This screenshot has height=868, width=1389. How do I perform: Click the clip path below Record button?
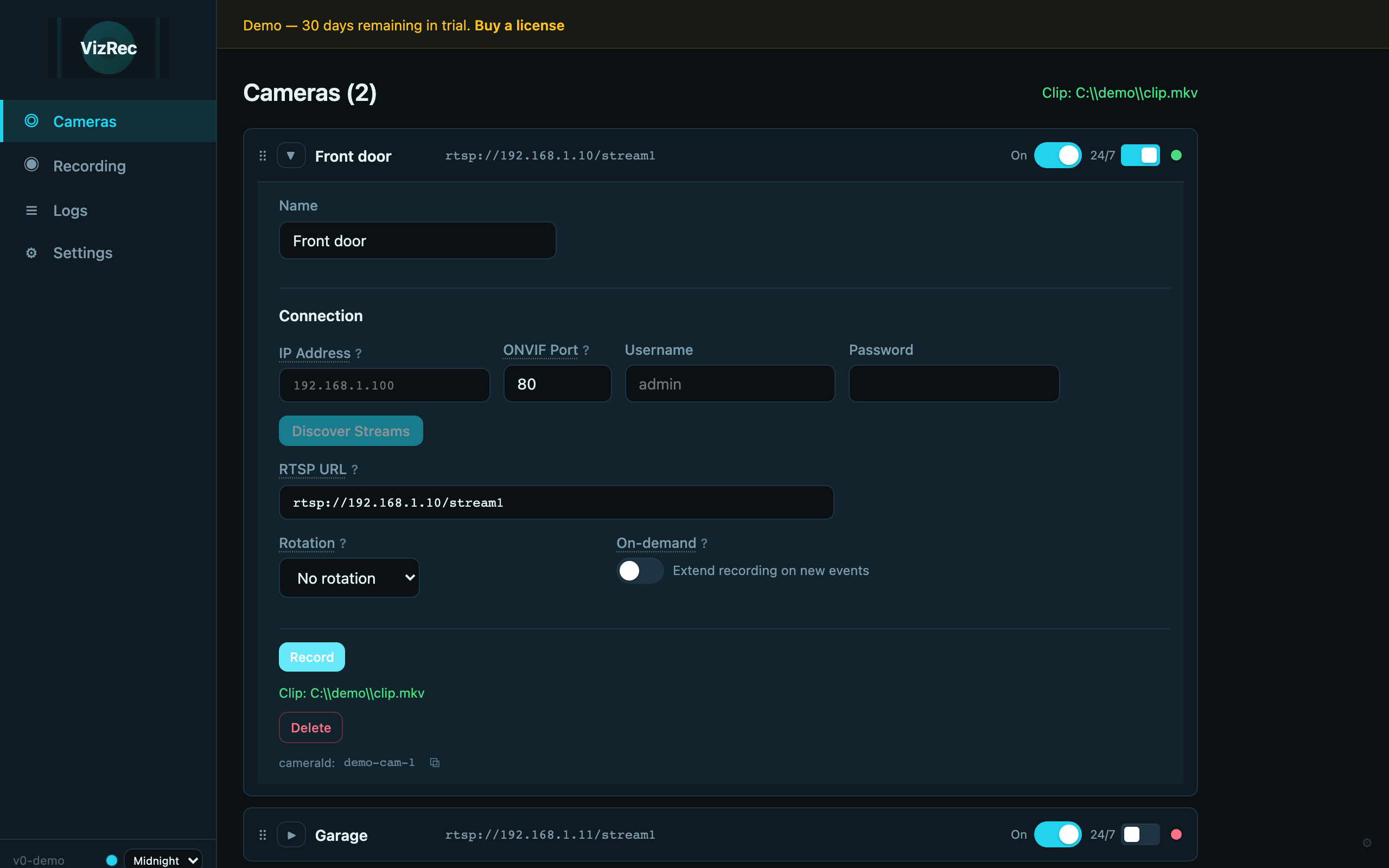point(351,693)
